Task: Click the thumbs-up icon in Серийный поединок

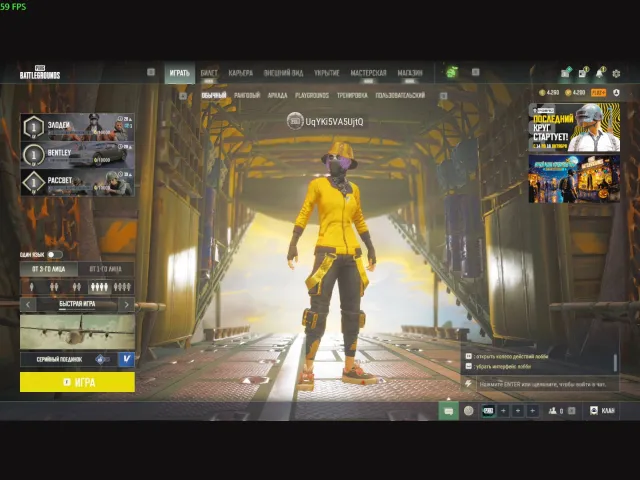Action: [102, 359]
